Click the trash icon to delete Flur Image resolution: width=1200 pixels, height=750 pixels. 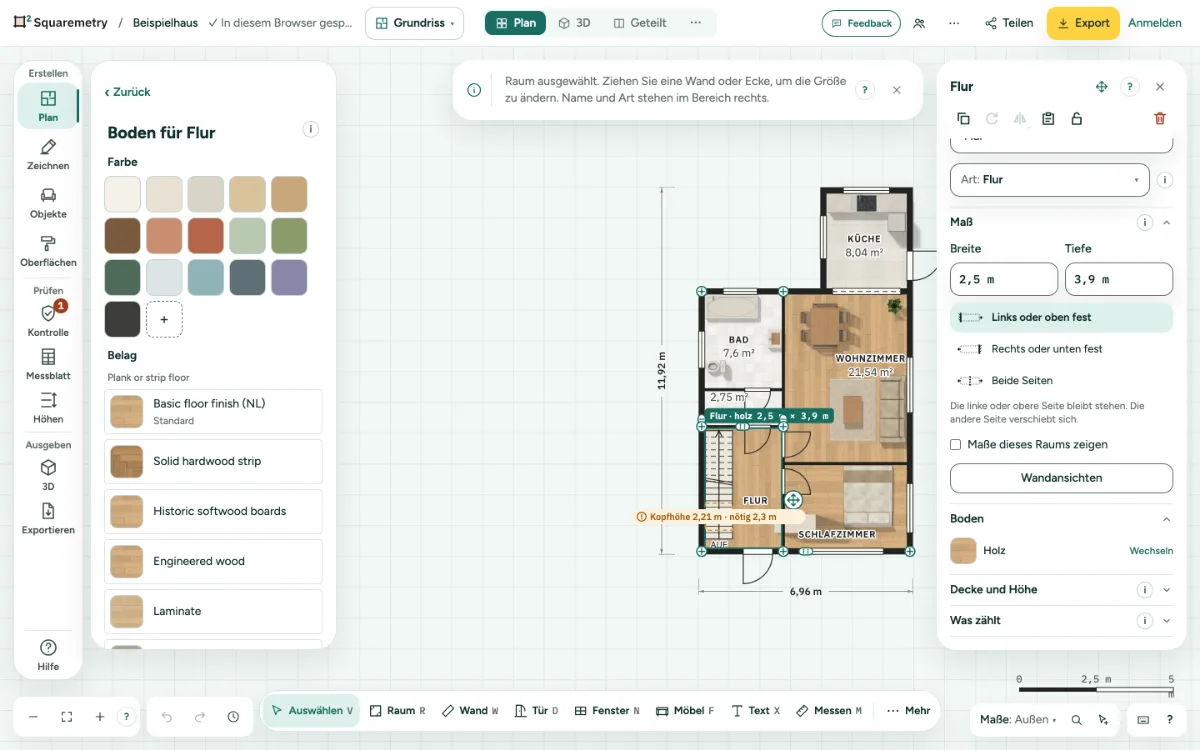pos(1160,118)
